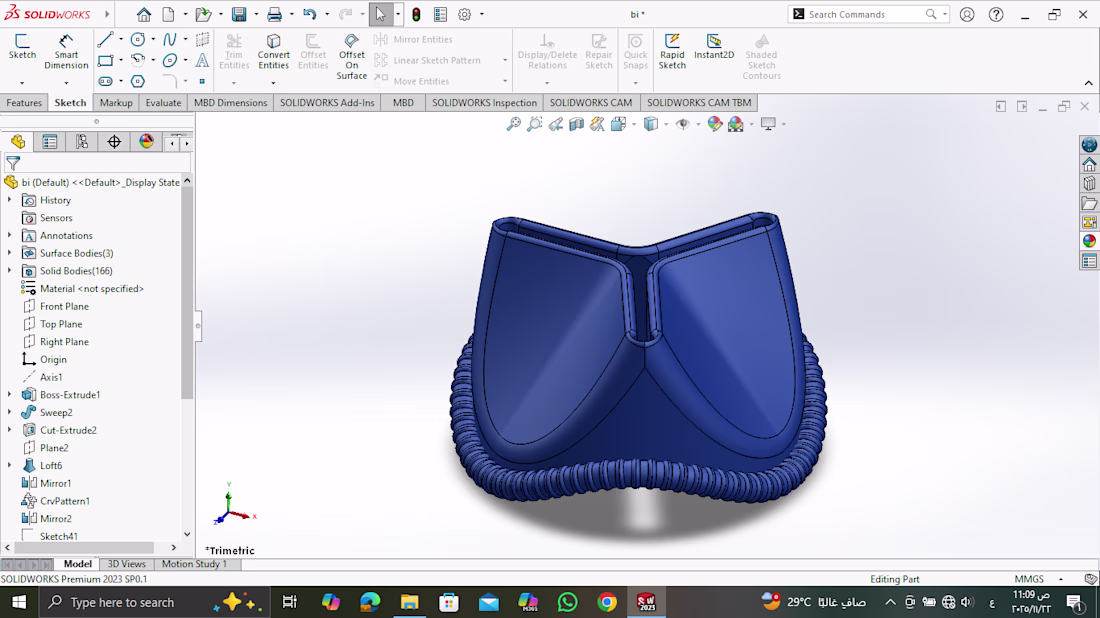Open the Display/Delete Relations dropdown arrow
Screen dimensions: 1100x618
tap(547, 83)
